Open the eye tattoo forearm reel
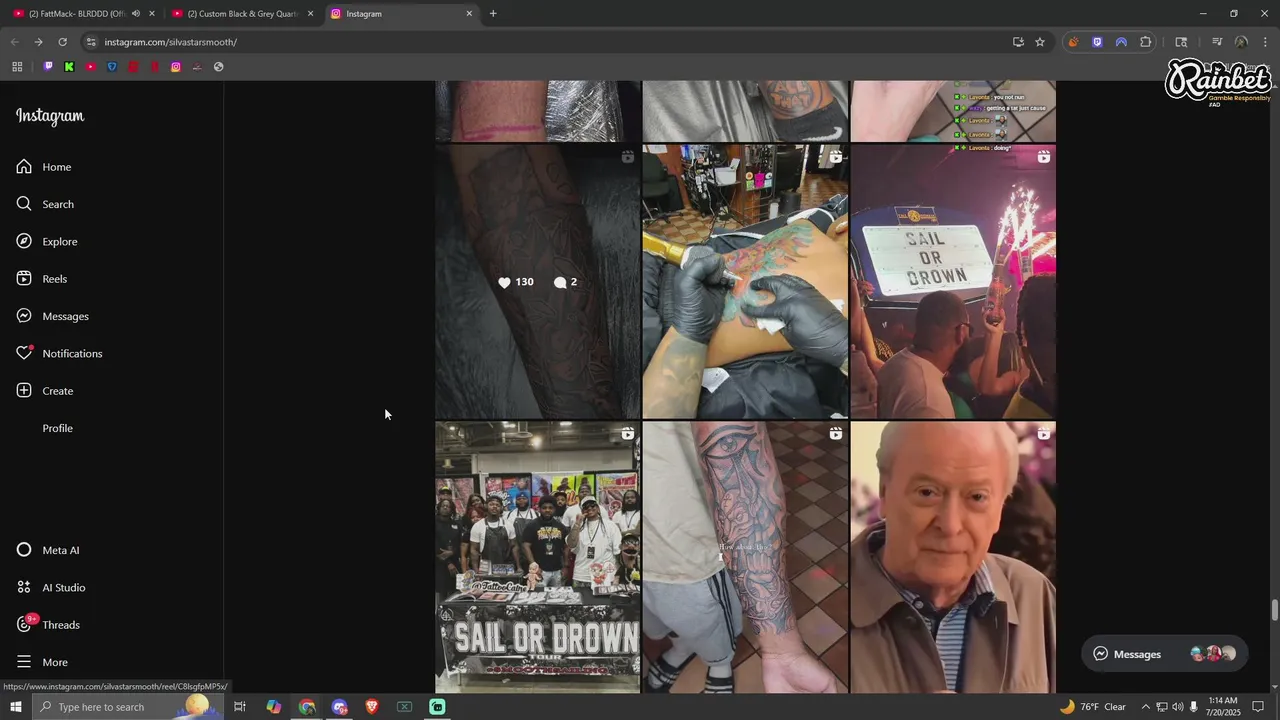1280x720 pixels. pyautogui.click(x=745, y=557)
